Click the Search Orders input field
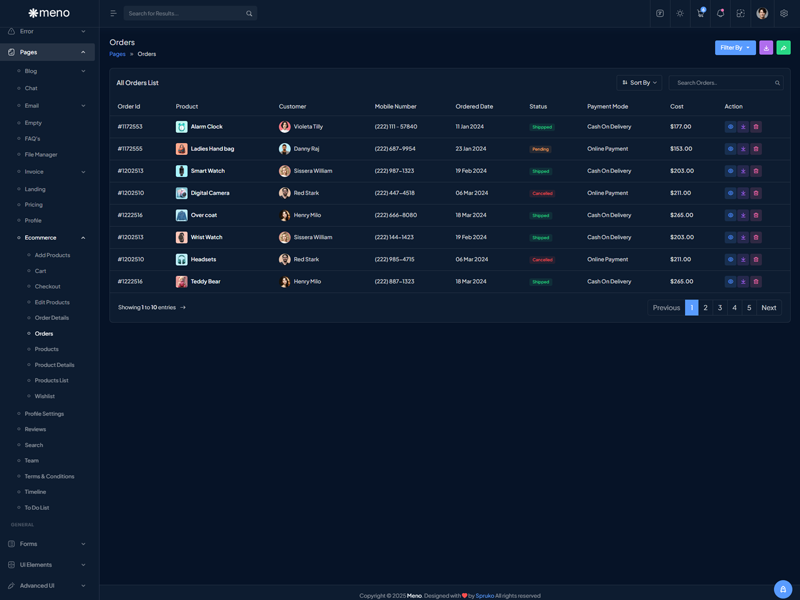Screen dimensions: 800x600 pyautogui.click(x=722, y=83)
